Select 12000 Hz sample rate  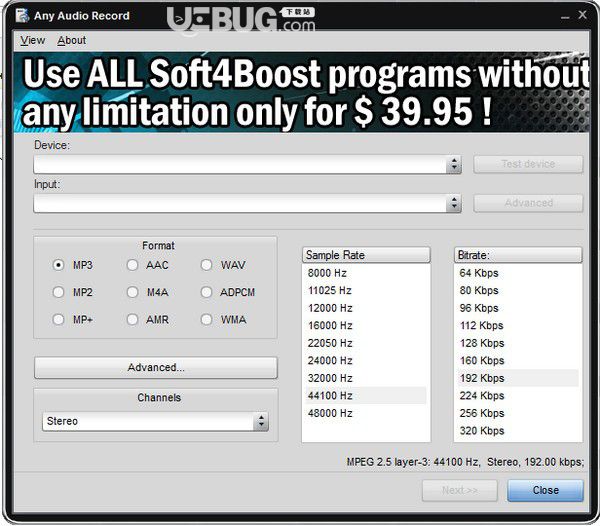pyautogui.click(x=366, y=308)
